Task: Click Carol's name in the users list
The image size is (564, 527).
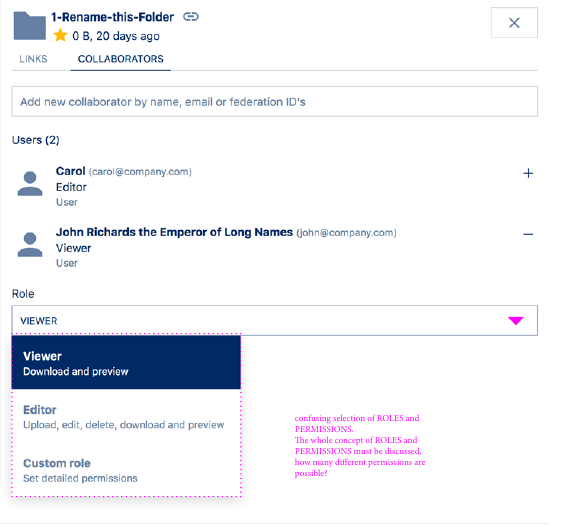Action: point(70,171)
